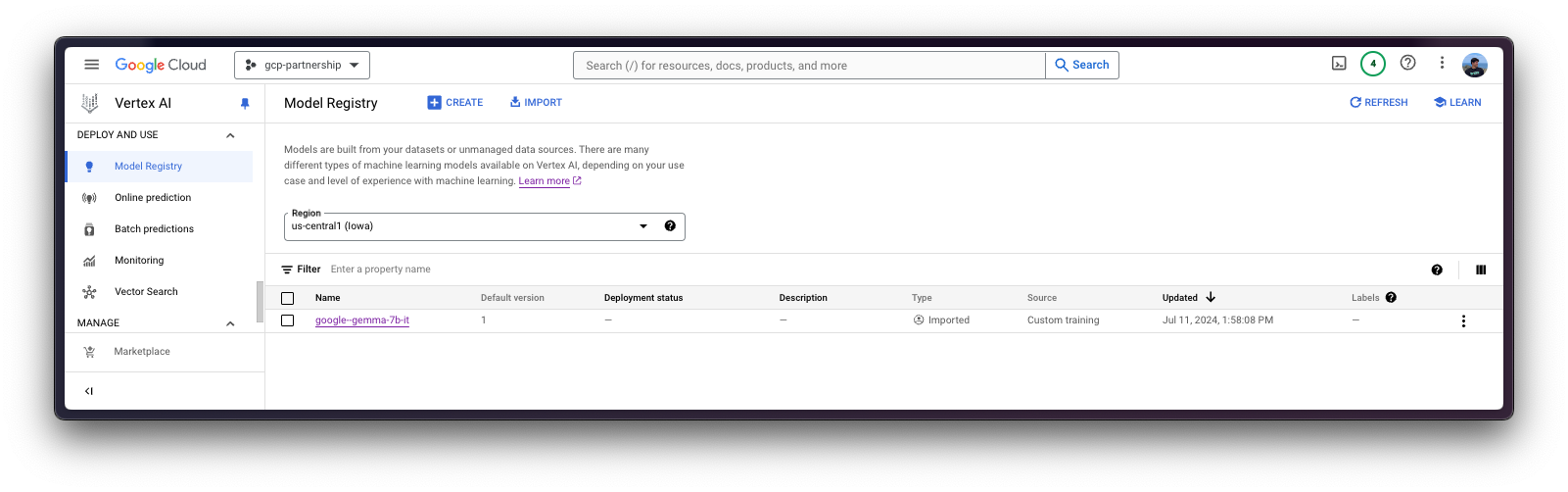Collapse the Deploy and Use section

point(230,135)
